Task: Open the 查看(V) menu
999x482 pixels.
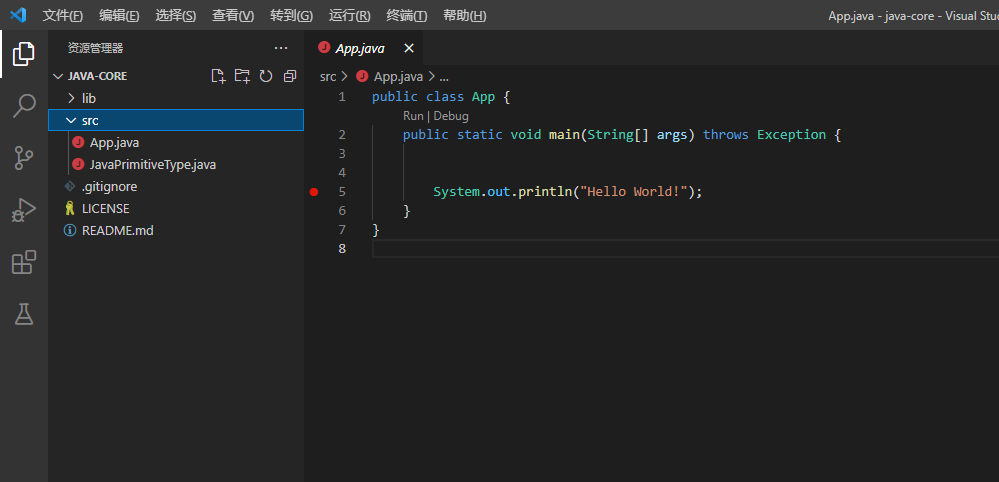Action: coord(233,15)
